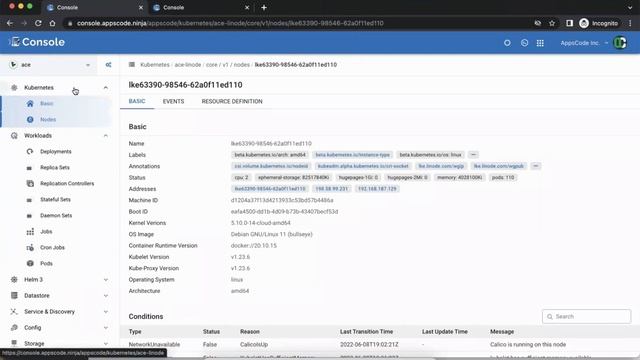Click the lke.linode.com/wgip annotation tag

pyautogui.click(x=441, y=166)
